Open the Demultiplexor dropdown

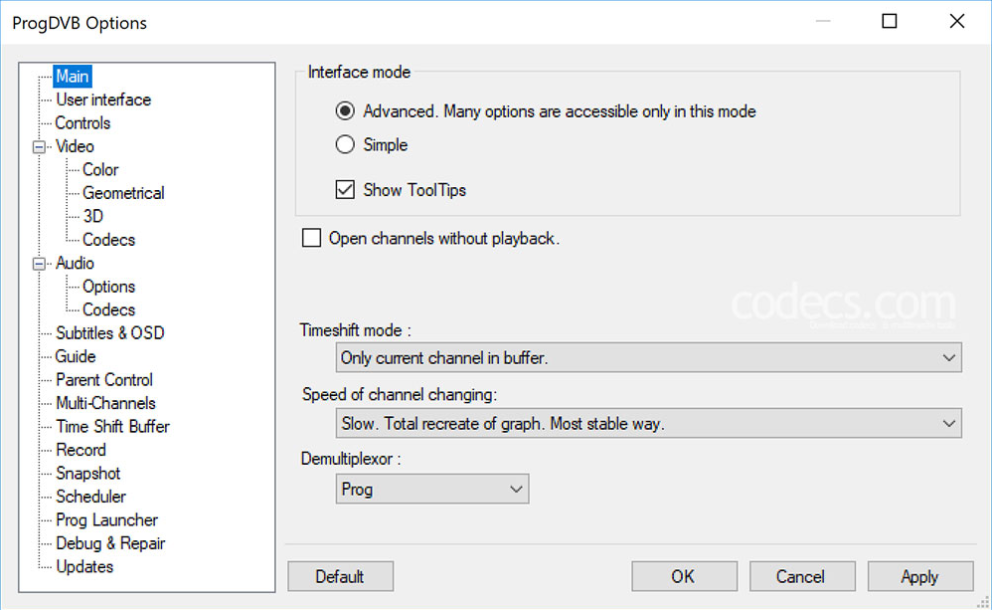(x=432, y=489)
